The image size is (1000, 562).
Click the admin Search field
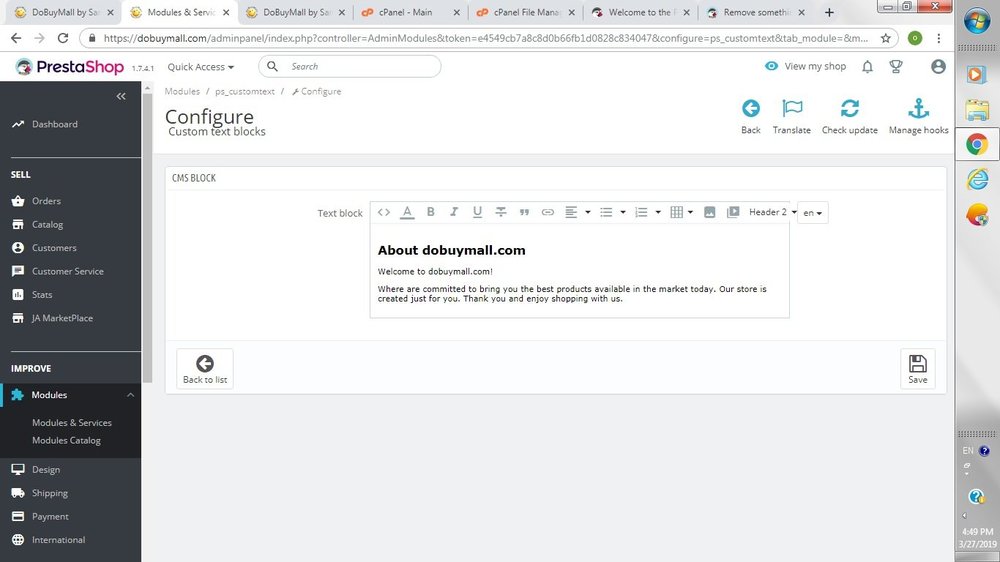point(349,66)
